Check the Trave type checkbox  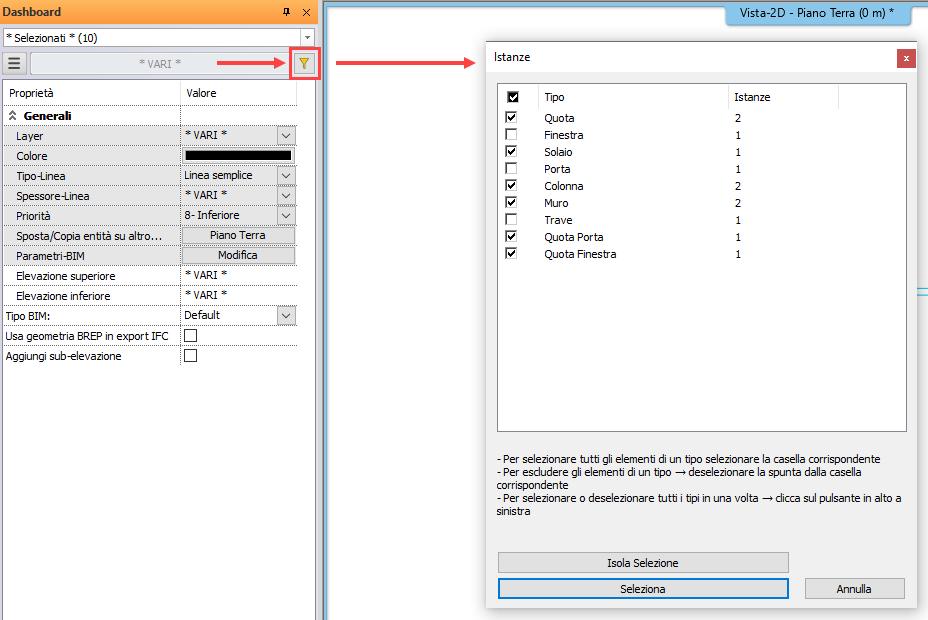(x=511, y=219)
